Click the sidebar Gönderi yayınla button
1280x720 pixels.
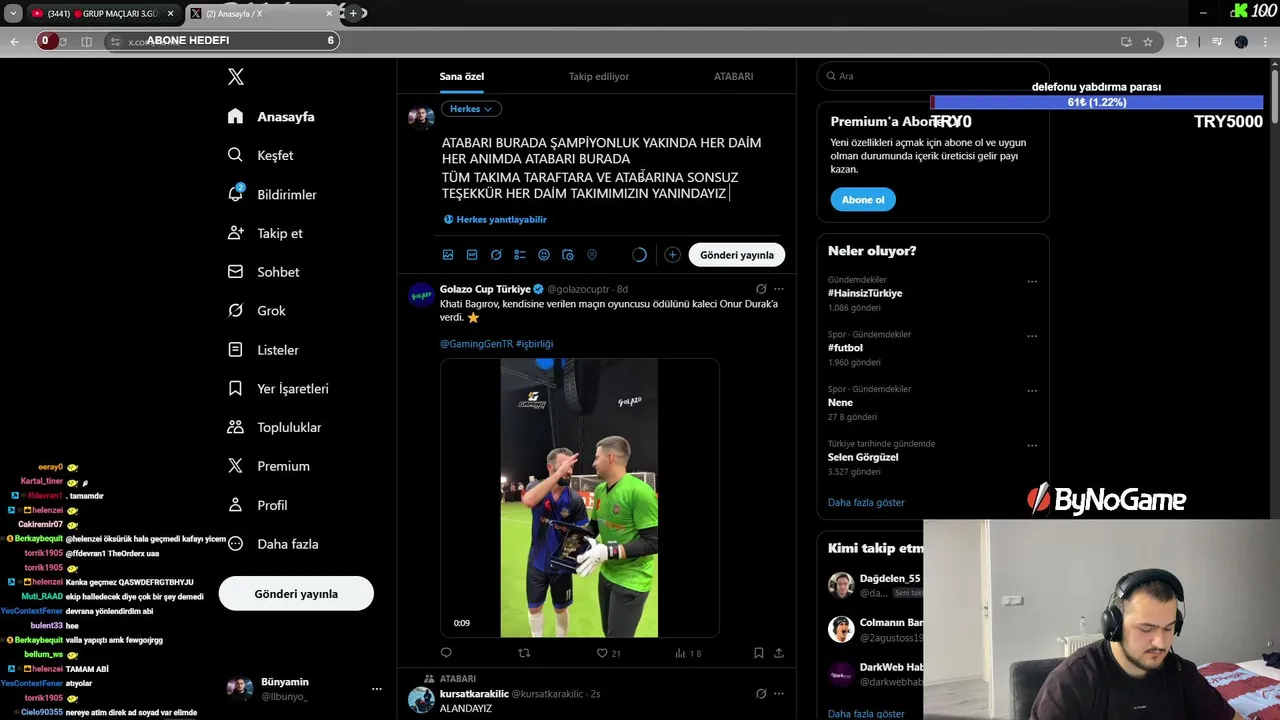(296, 594)
